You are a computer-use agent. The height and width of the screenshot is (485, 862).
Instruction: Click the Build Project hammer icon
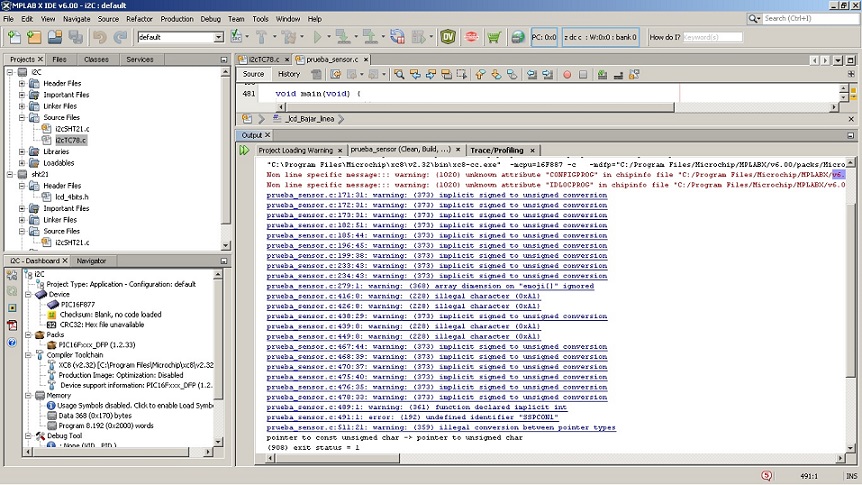click(x=261, y=37)
